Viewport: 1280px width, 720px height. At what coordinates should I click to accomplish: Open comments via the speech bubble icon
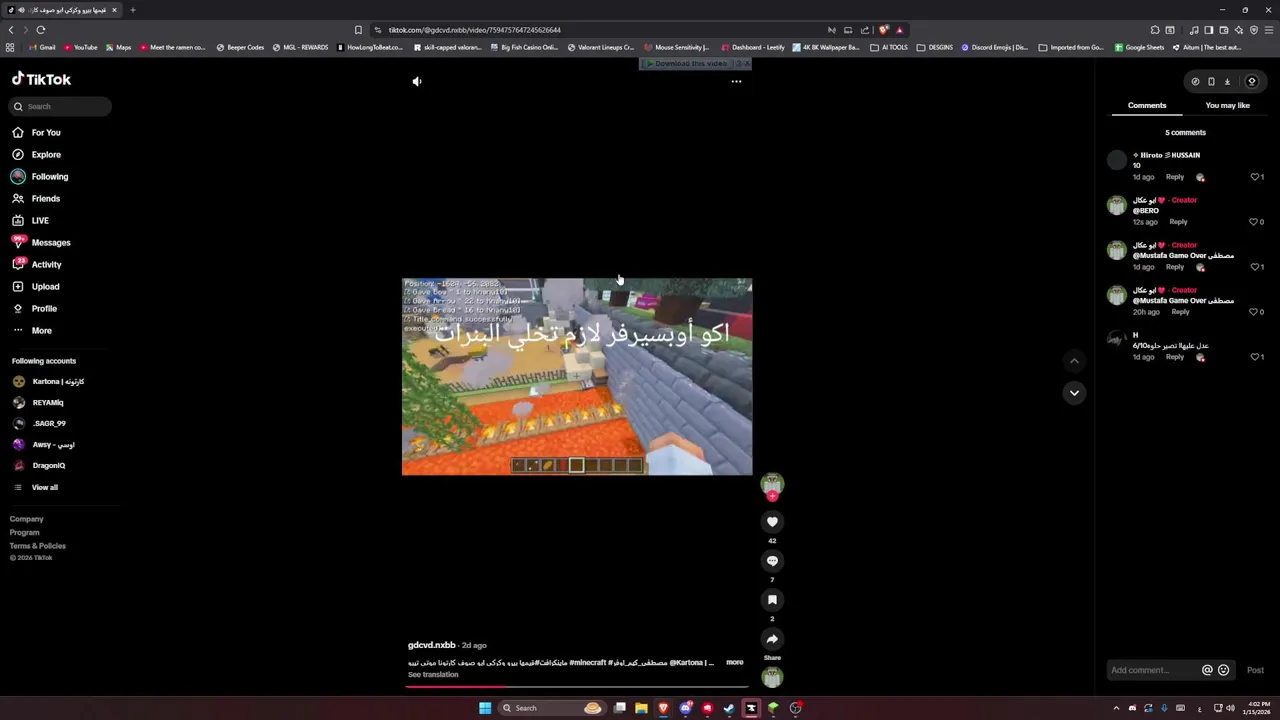click(x=772, y=561)
